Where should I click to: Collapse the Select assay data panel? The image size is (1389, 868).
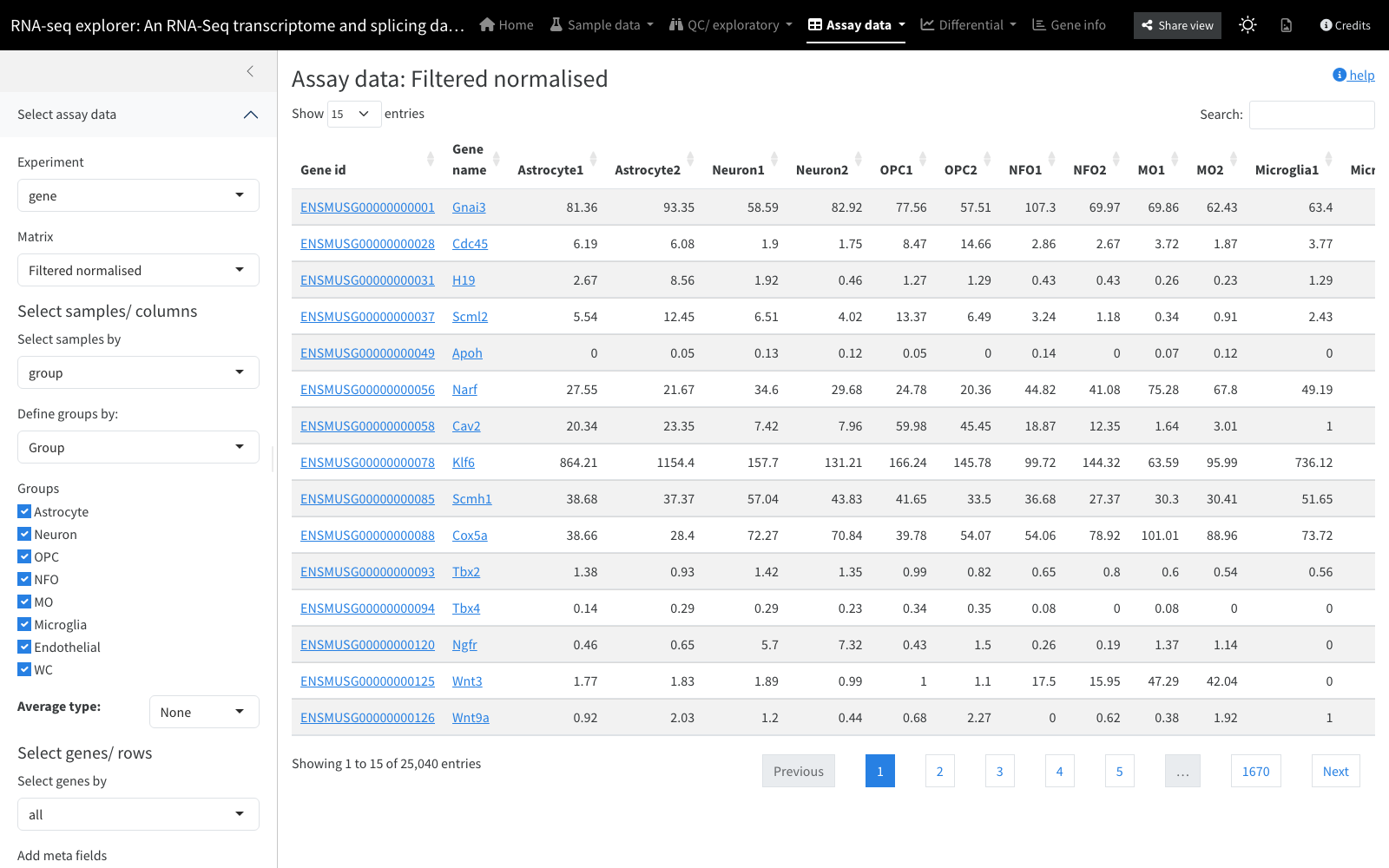pyautogui.click(x=138, y=115)
